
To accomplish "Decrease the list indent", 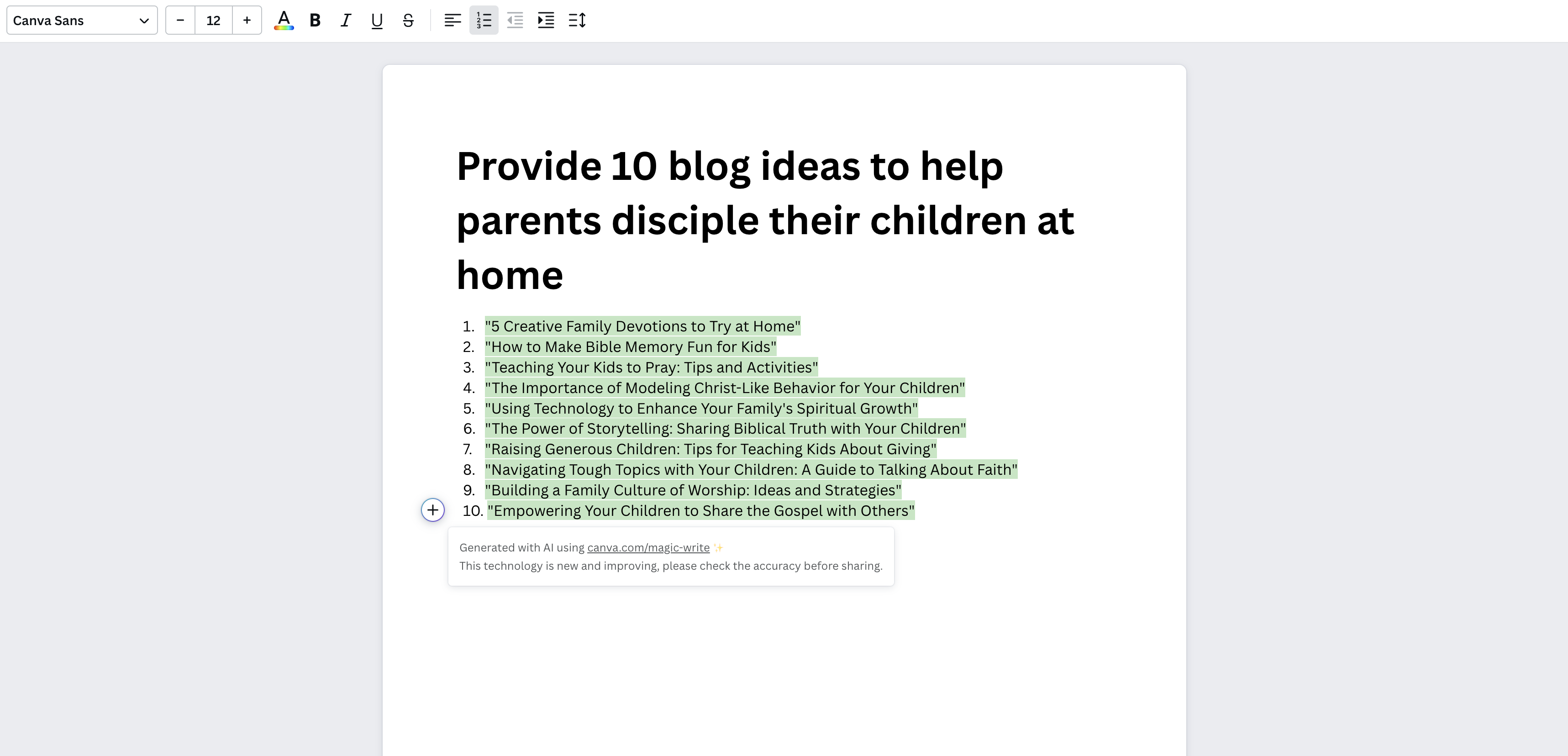I will 515,20.
